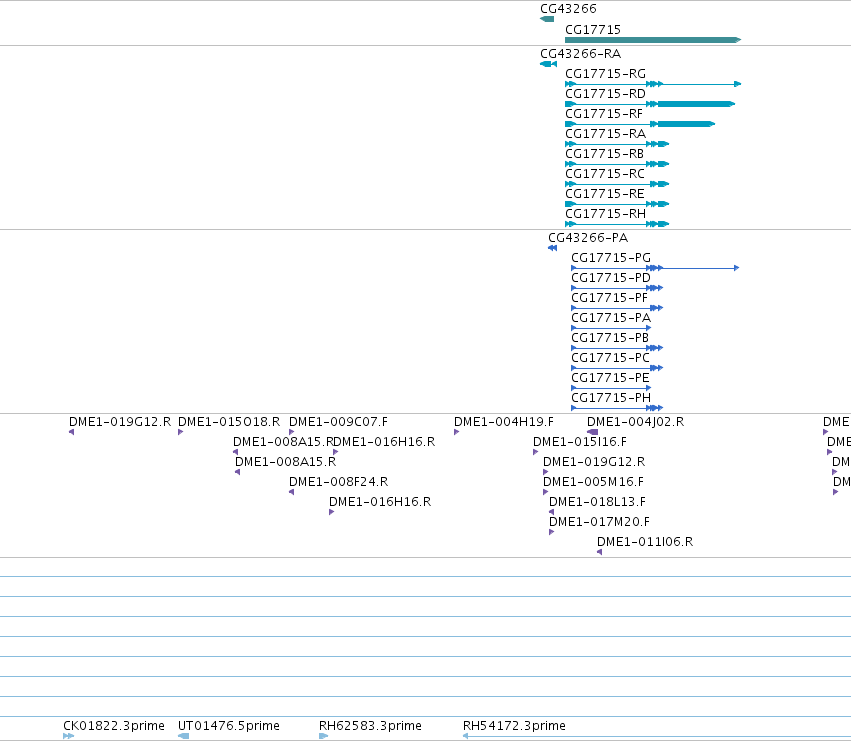
Task: Open the CG17715-PC protein label
Action: pos(610,358)
